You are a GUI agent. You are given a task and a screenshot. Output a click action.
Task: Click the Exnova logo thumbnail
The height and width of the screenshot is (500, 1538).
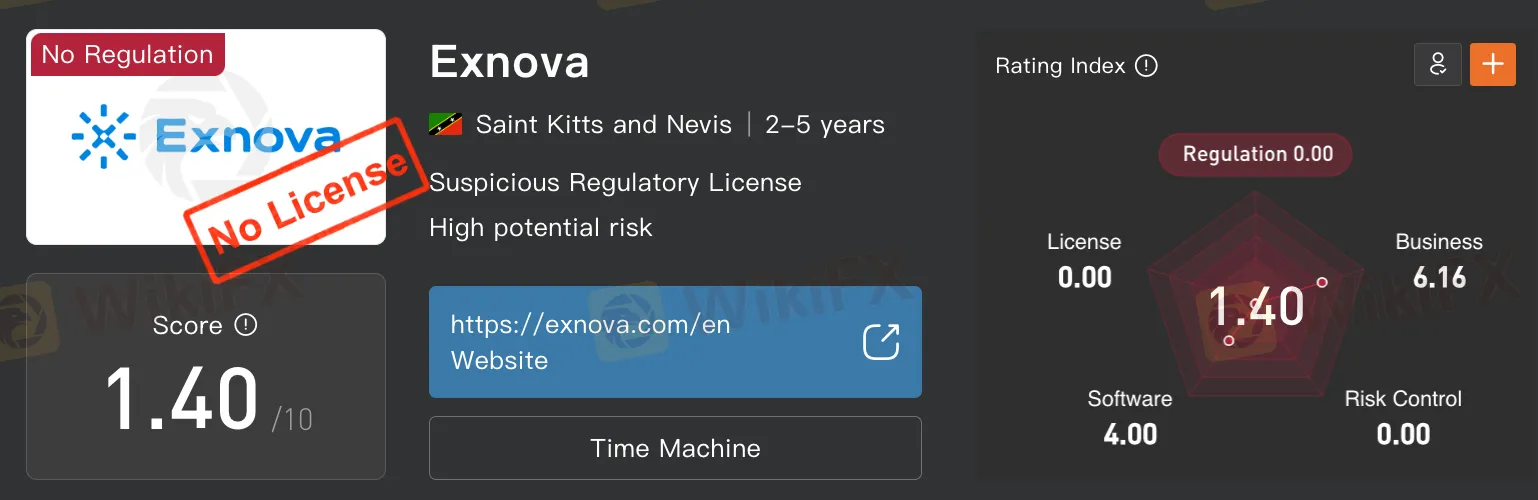[206, 137]
